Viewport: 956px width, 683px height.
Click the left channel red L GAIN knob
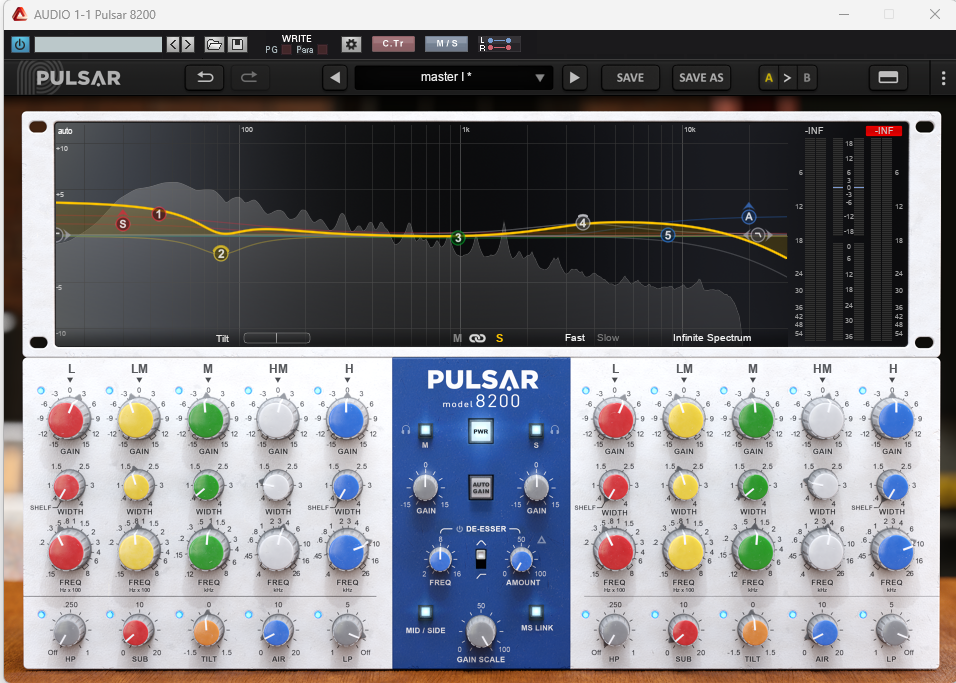[66, 420]
